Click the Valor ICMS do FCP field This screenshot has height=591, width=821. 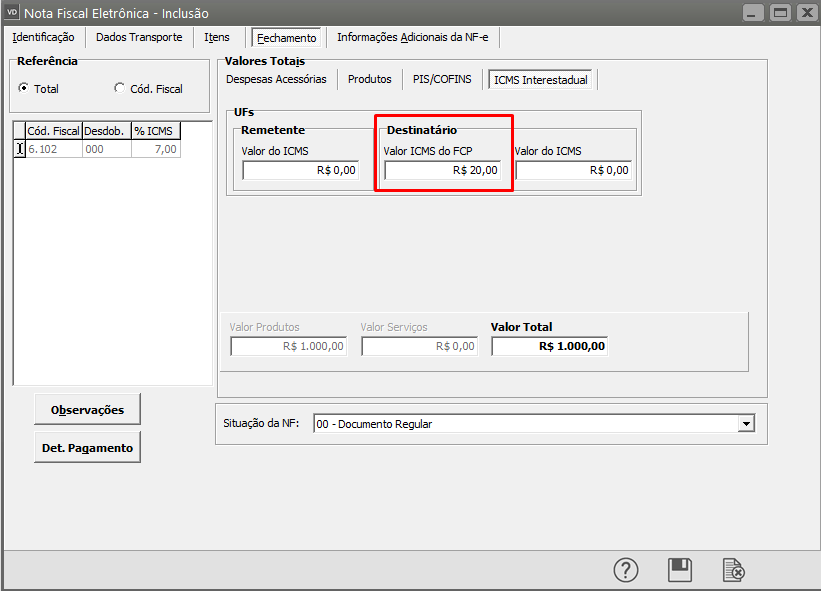click(442, 170)
